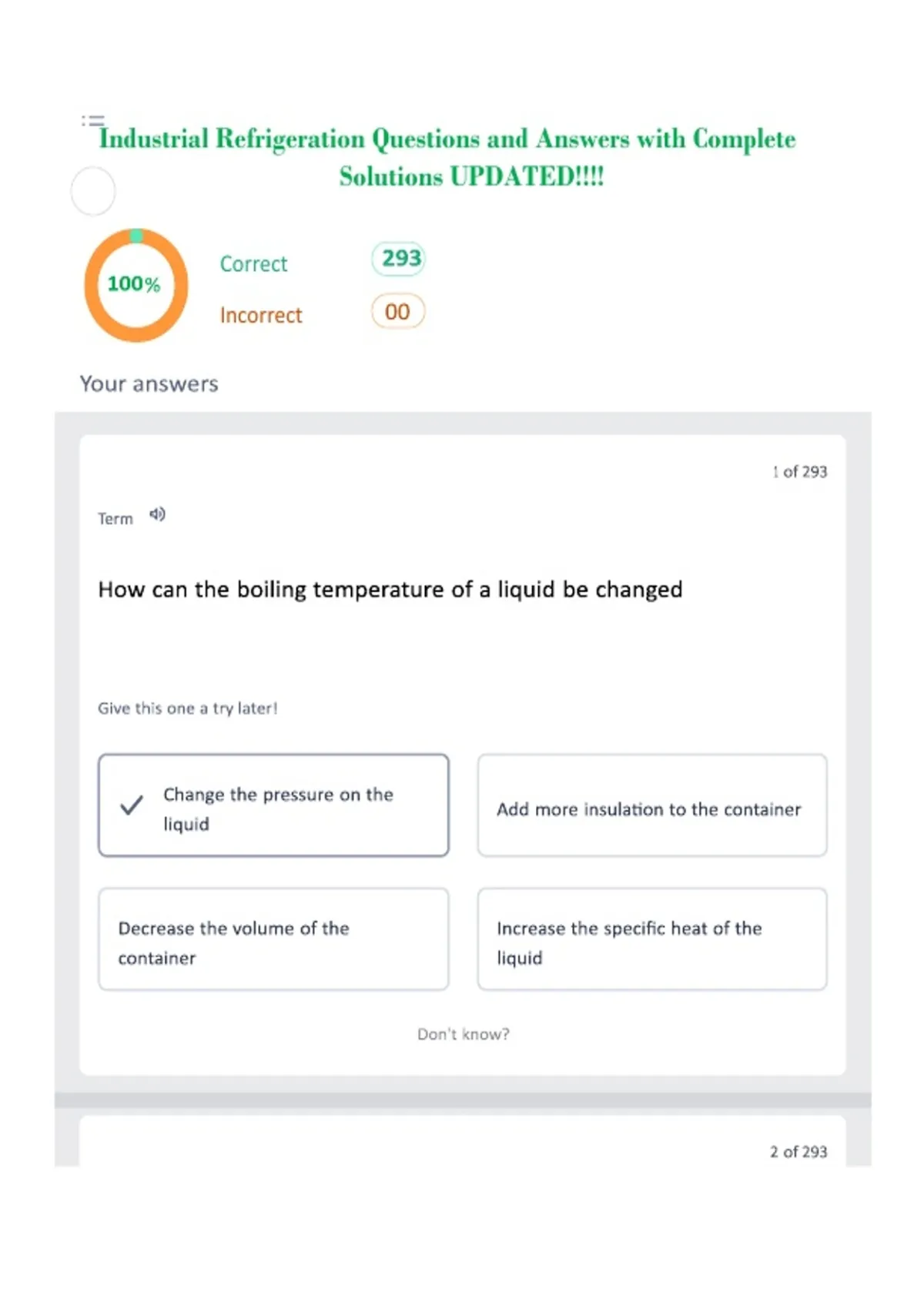Choose 'Add more insulation to the container'
This screenshot has width=924, height=1309.
tap(652, 805)
